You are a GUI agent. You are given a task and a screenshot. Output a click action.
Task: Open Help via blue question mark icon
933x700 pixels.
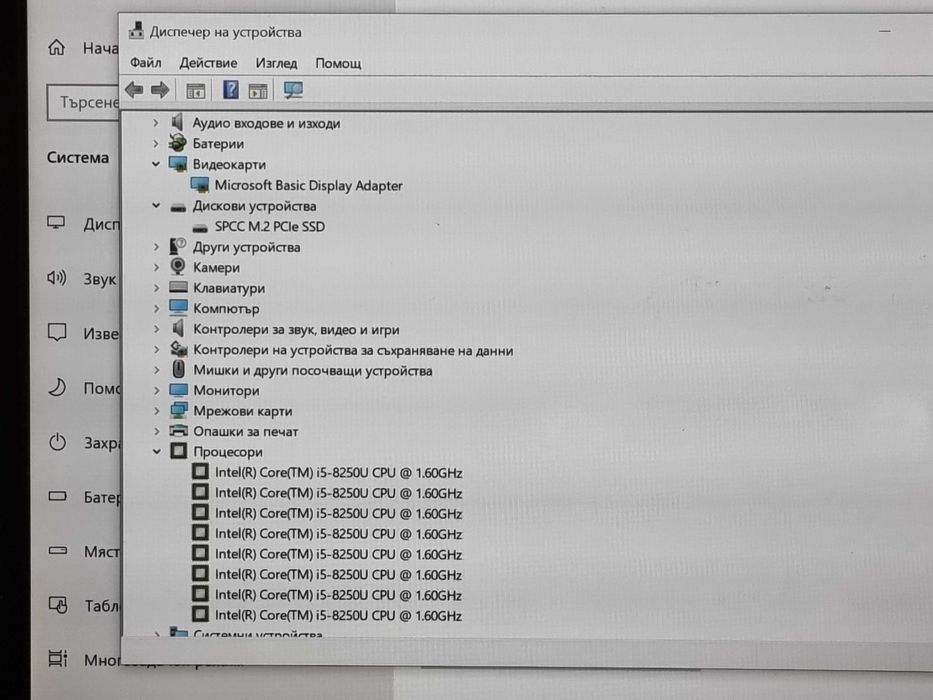231,90
